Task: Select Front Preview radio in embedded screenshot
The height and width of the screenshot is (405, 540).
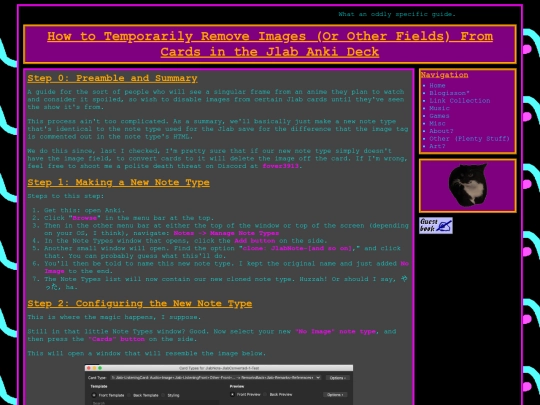Action: pyautogui.click(x=232, y=395)
